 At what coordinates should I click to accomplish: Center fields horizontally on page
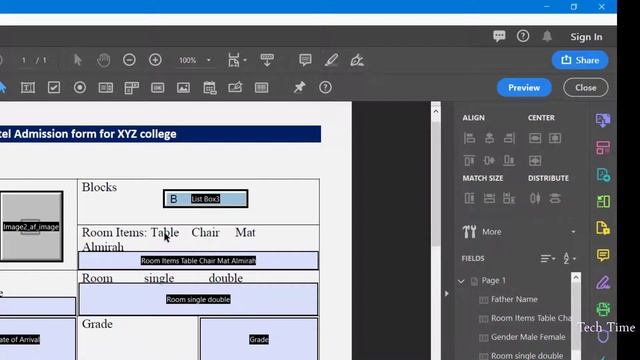point(555,138)
